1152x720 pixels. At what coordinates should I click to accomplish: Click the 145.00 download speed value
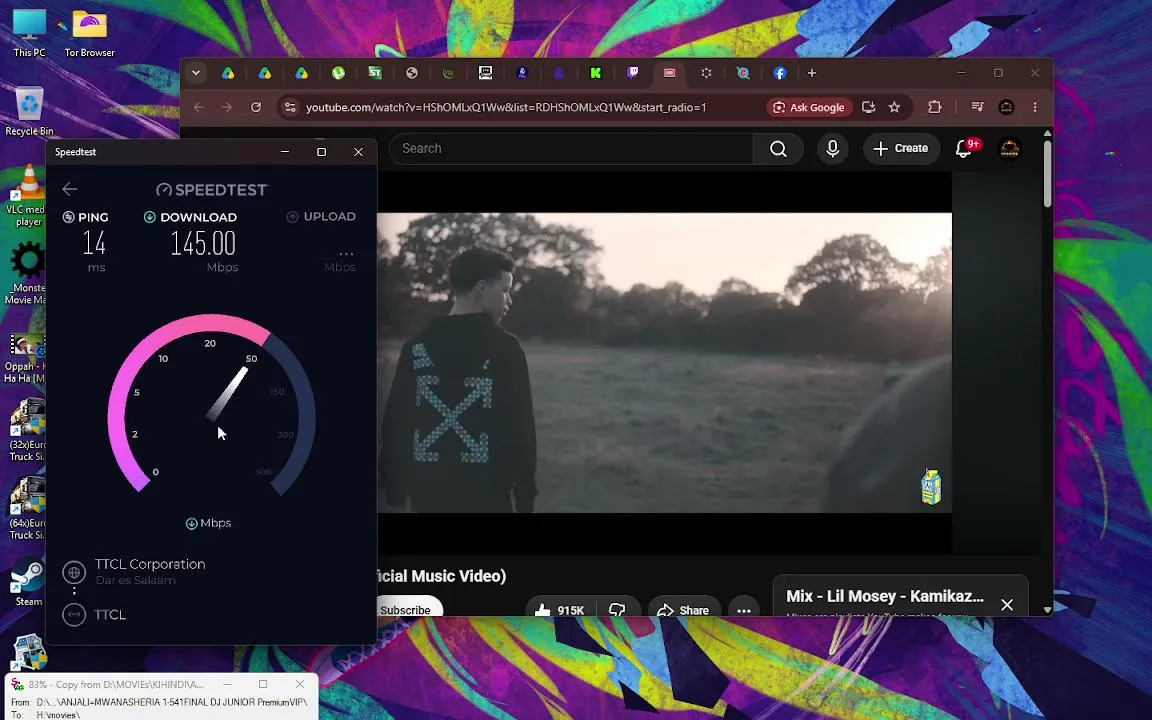(203, 243)
